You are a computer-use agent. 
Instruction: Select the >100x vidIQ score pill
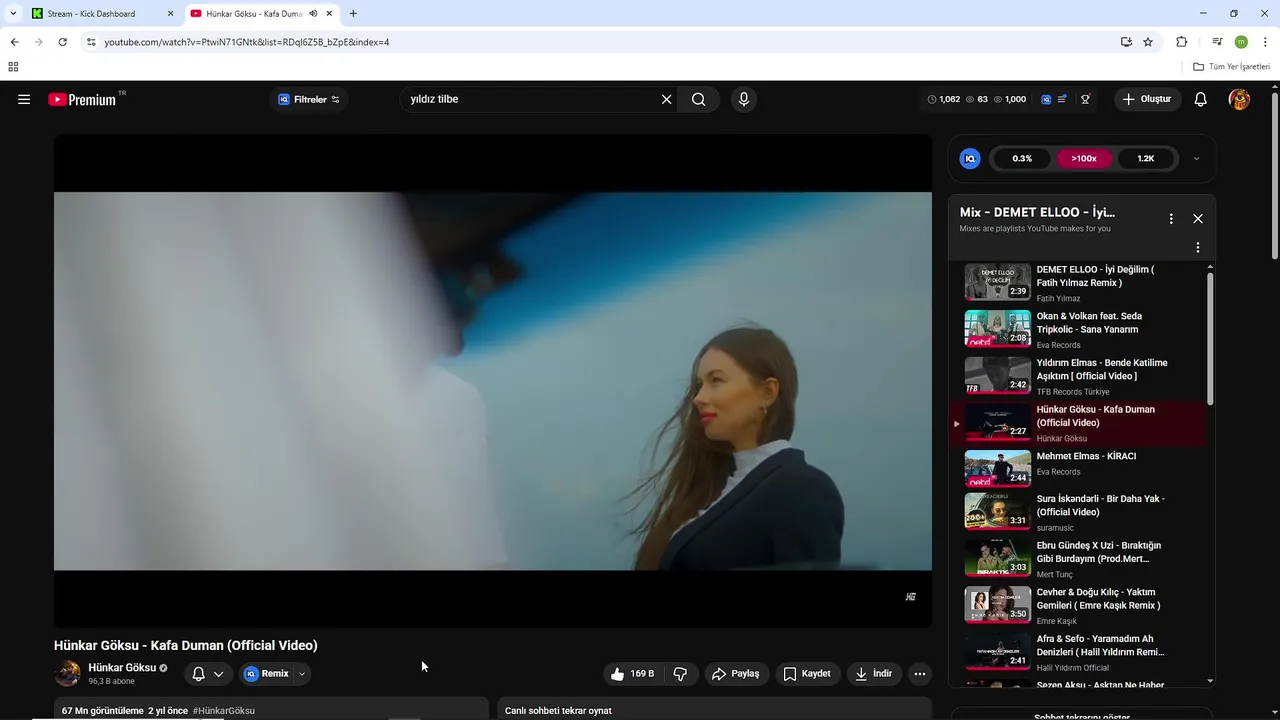coord(1084,158)
